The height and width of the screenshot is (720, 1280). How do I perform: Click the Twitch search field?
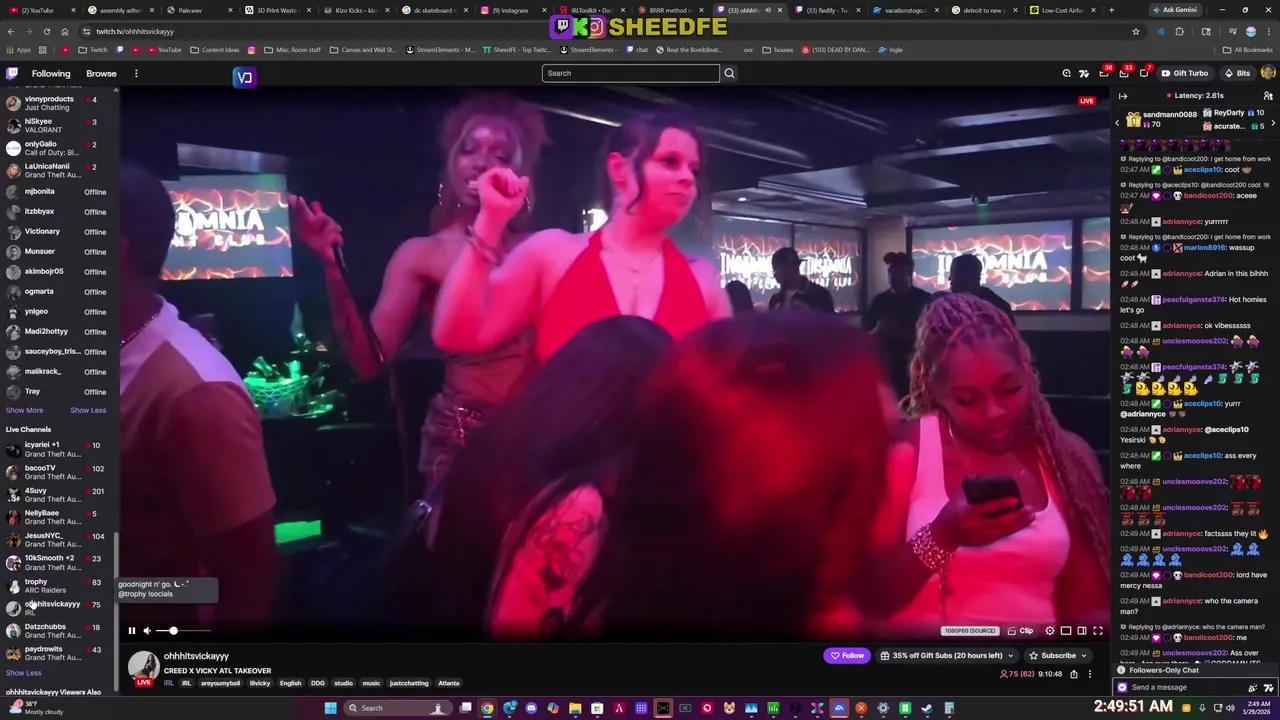coord(630,73)
